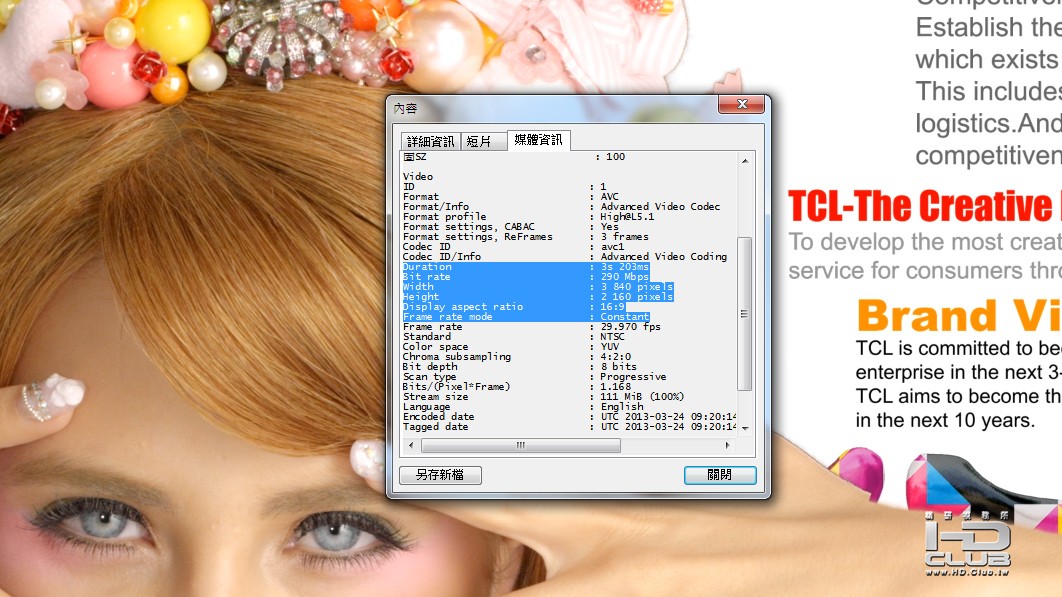Click the 'Stream size' label
The width and height of the screenshot is (1062, 597).
(x=436, y=396)
